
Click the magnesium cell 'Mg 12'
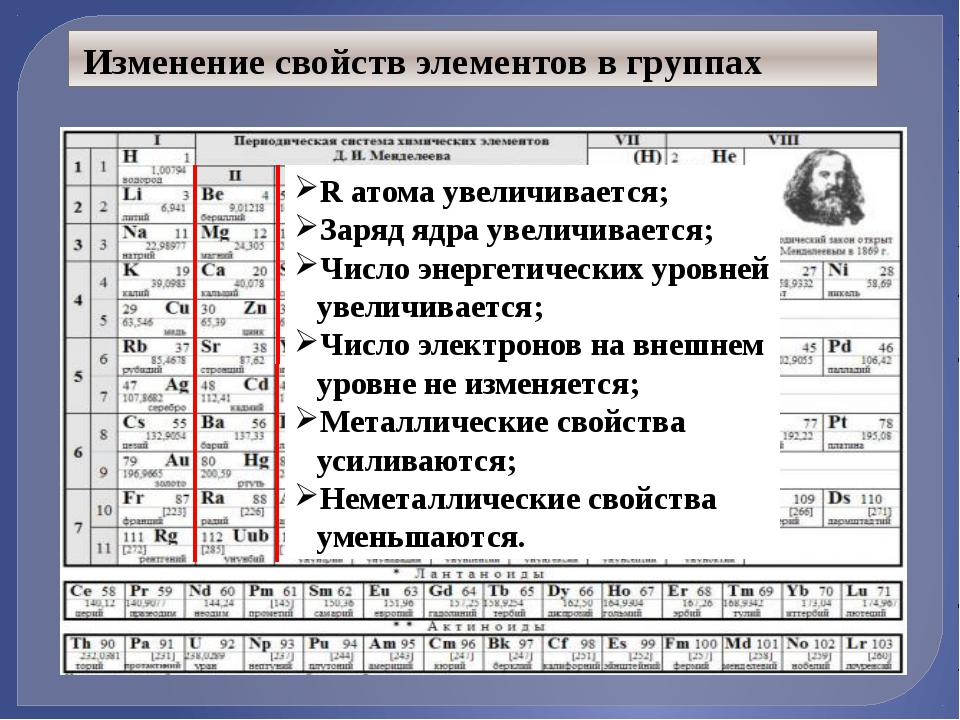236,242
